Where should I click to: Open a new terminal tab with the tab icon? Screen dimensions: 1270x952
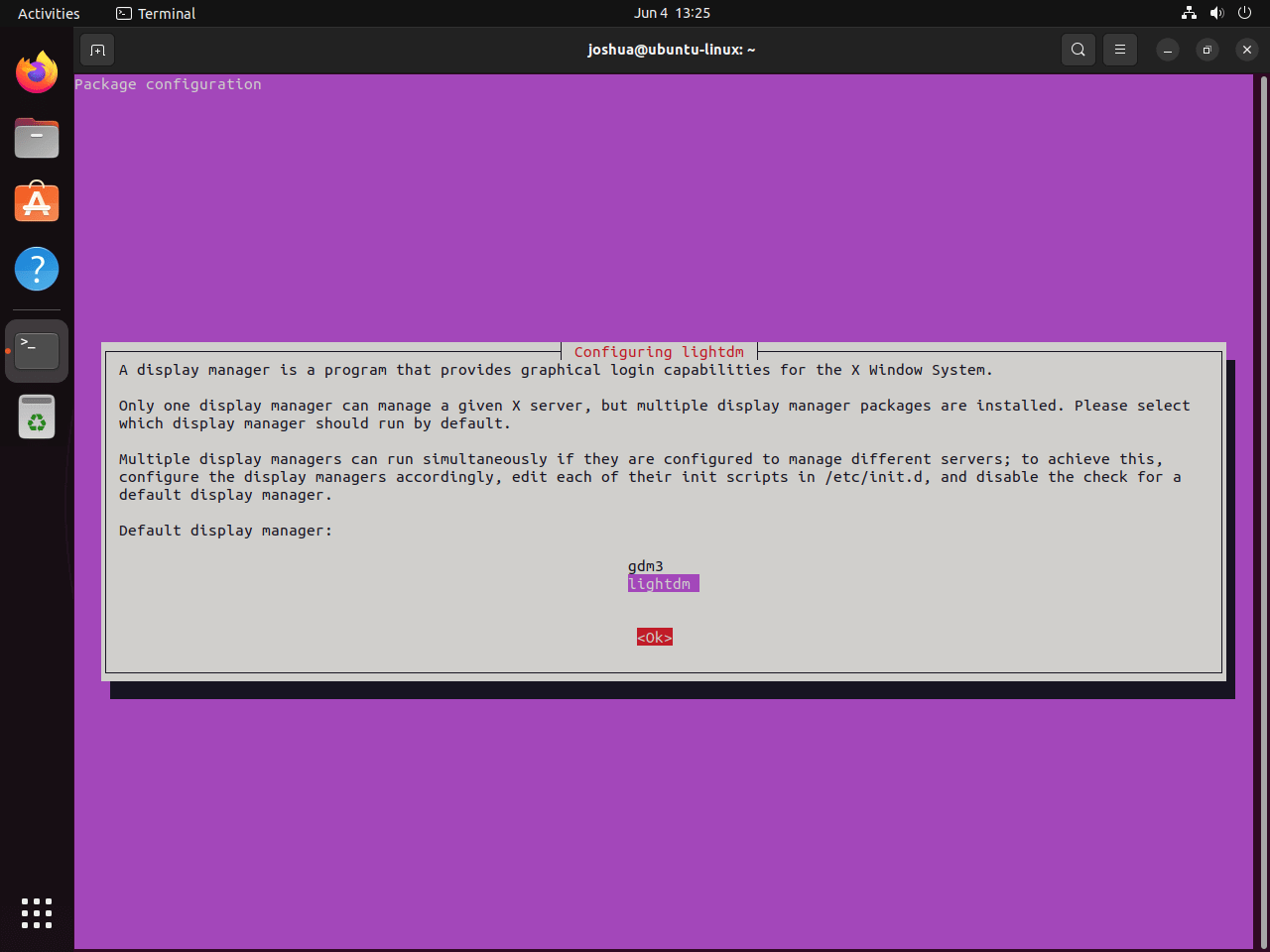(x=96, y=49)
